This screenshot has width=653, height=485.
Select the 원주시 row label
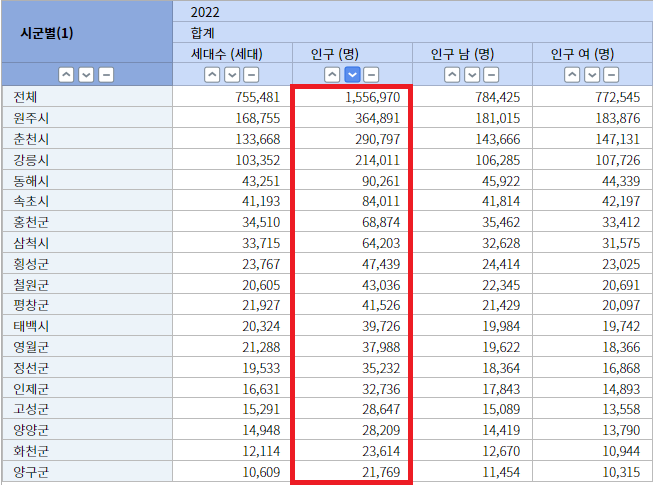pos(87,117)
